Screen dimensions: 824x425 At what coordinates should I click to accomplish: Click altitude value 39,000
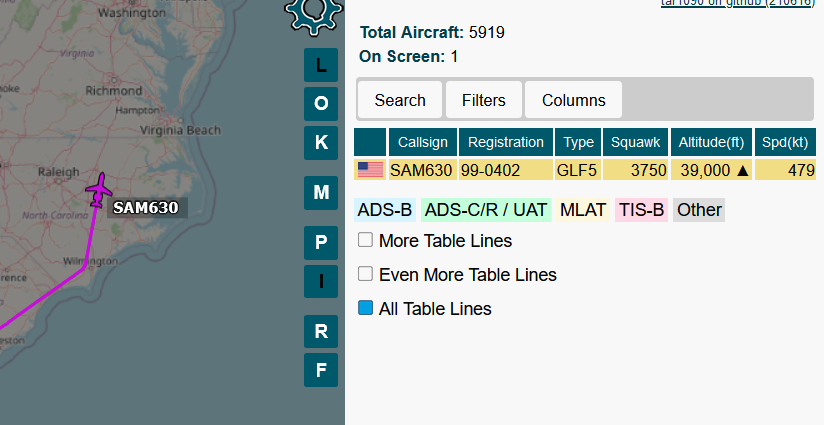pyautogui.click(x=711, y=170)
